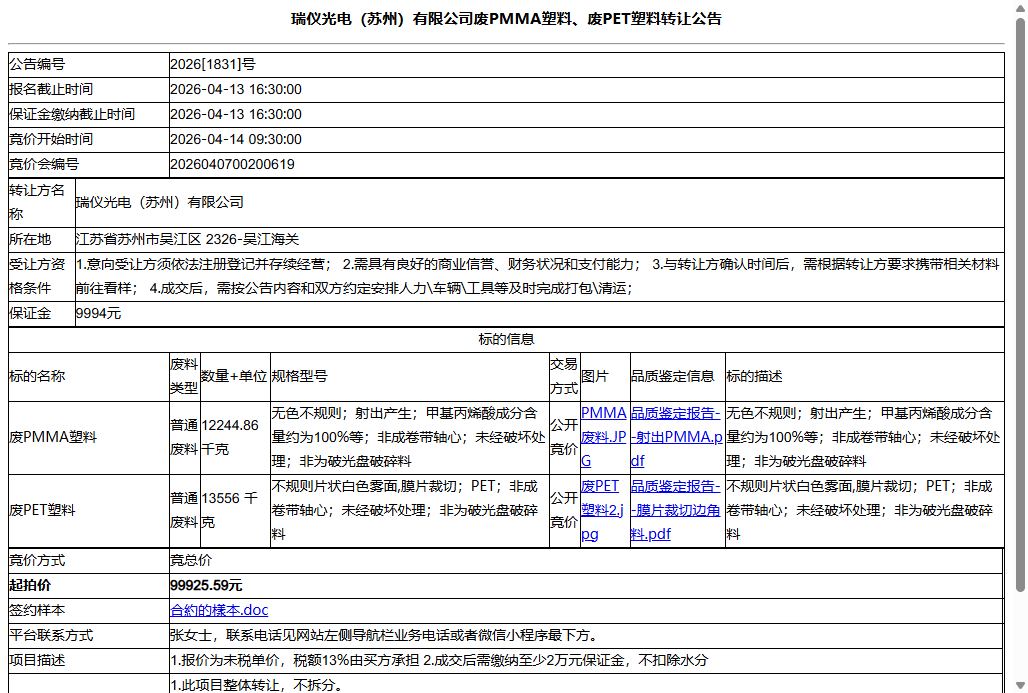
Task: Click the bold 起拍价 label
Action: (x=30, y=585)
